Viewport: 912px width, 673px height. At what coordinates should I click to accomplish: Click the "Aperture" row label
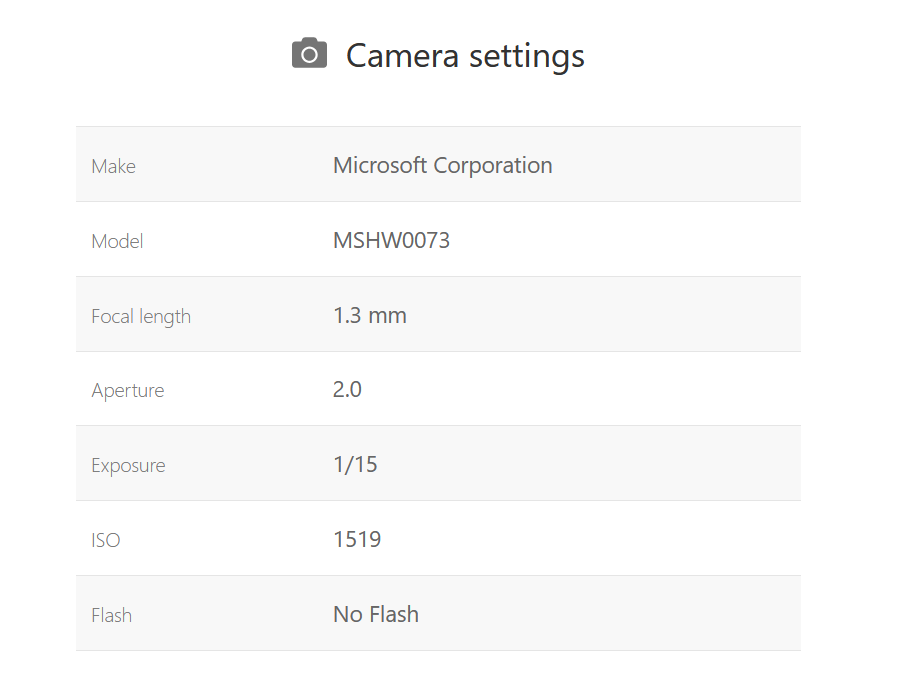click(127, 391)
